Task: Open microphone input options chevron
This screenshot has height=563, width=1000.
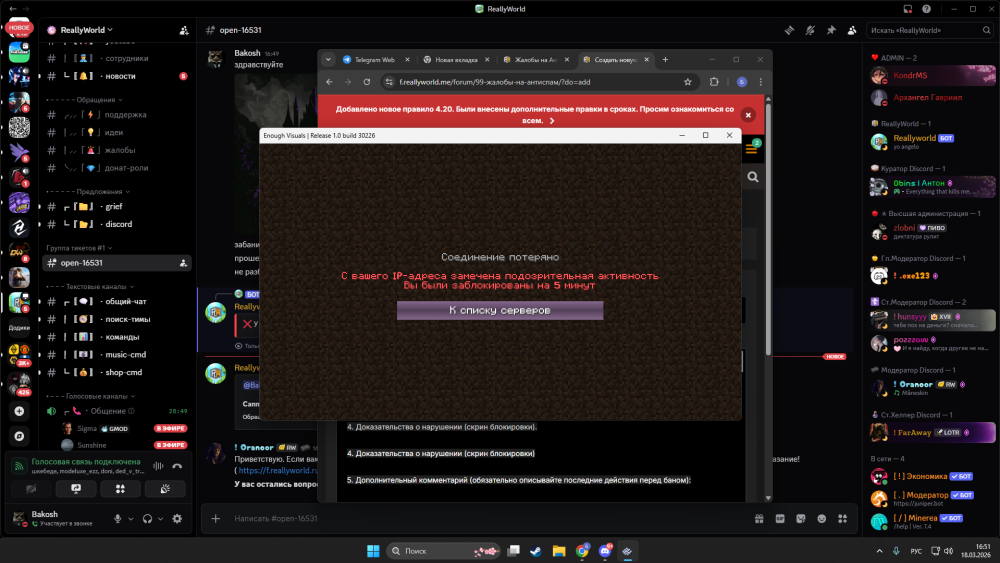Action: point(131,519)
